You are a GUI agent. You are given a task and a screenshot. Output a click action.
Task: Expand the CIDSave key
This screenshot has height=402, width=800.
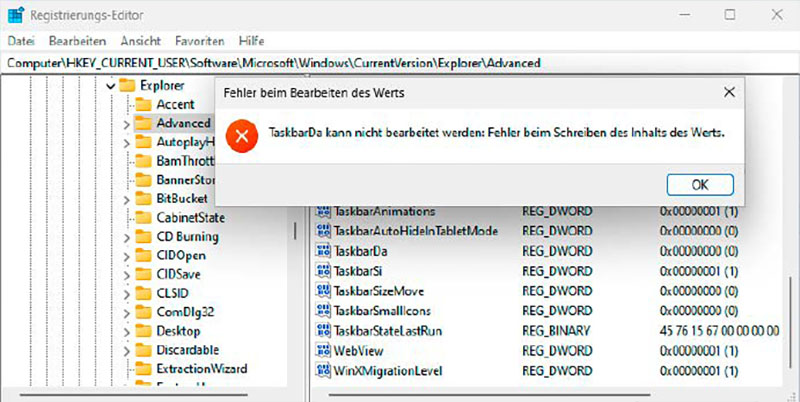pyautogui.click(x=127, y=275)
